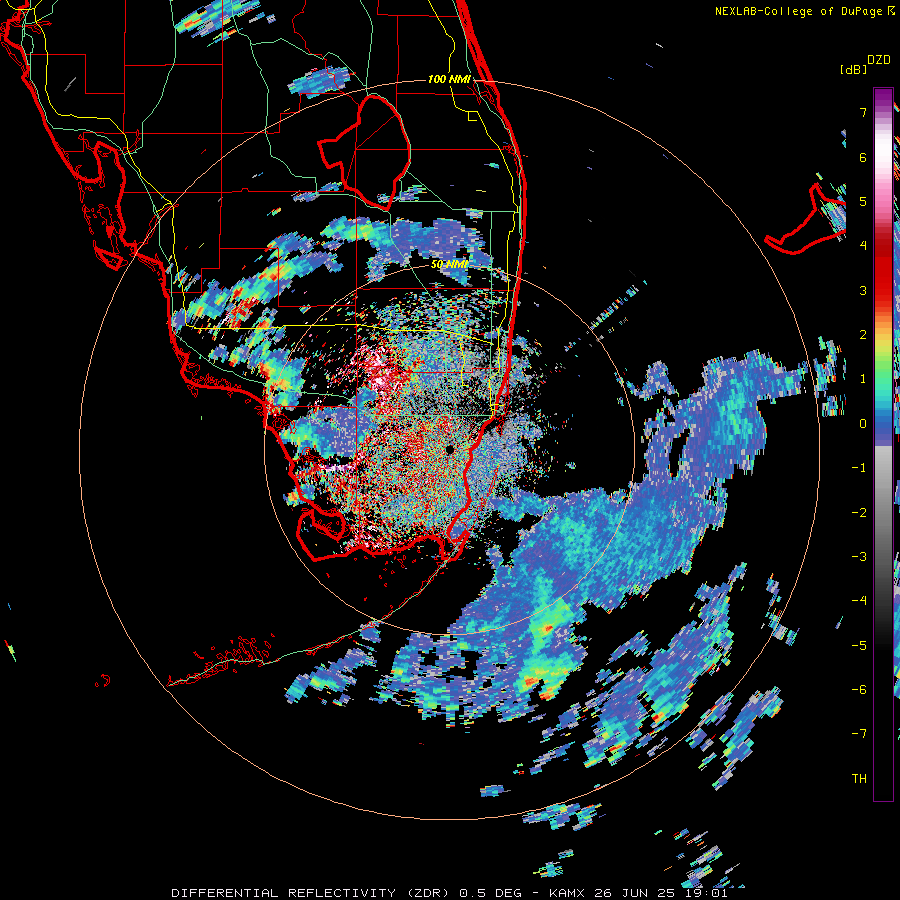Click the KAMX 26 JUN 25 19:01 timestamp
Viewport: 900px width, 900px height.
[638, 893]
